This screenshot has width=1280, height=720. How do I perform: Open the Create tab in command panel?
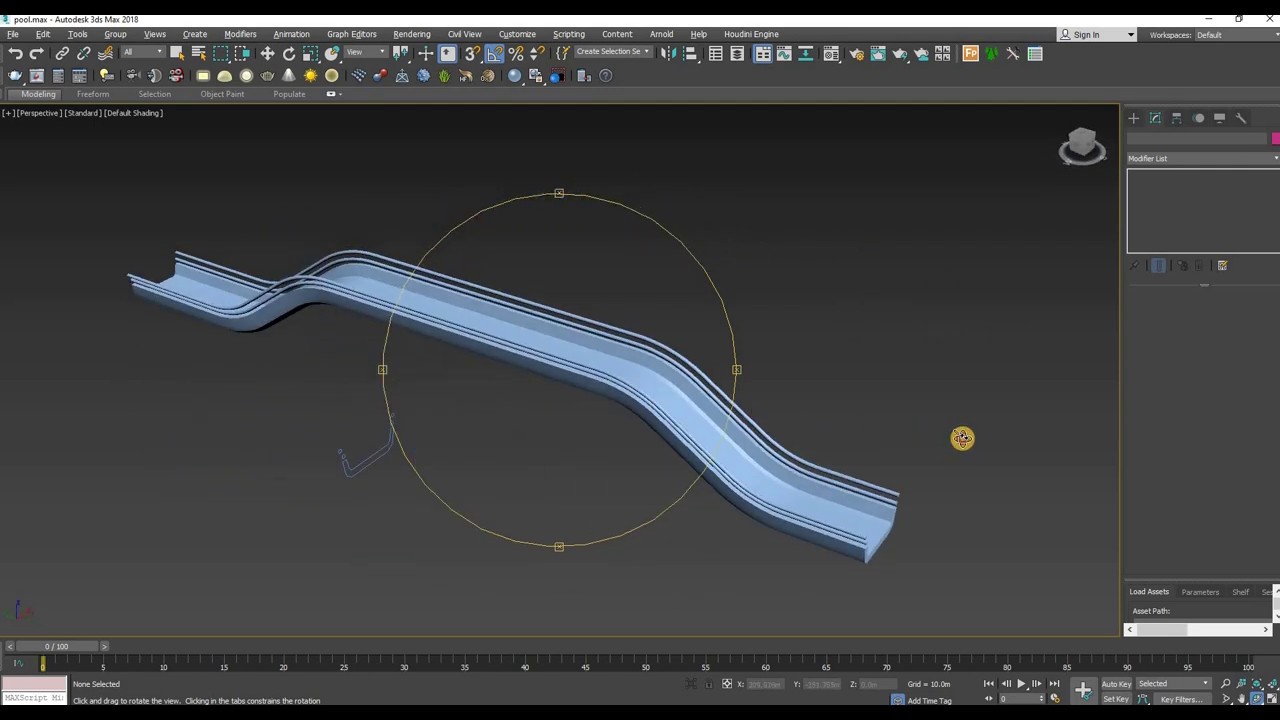tap(1134, 118)
